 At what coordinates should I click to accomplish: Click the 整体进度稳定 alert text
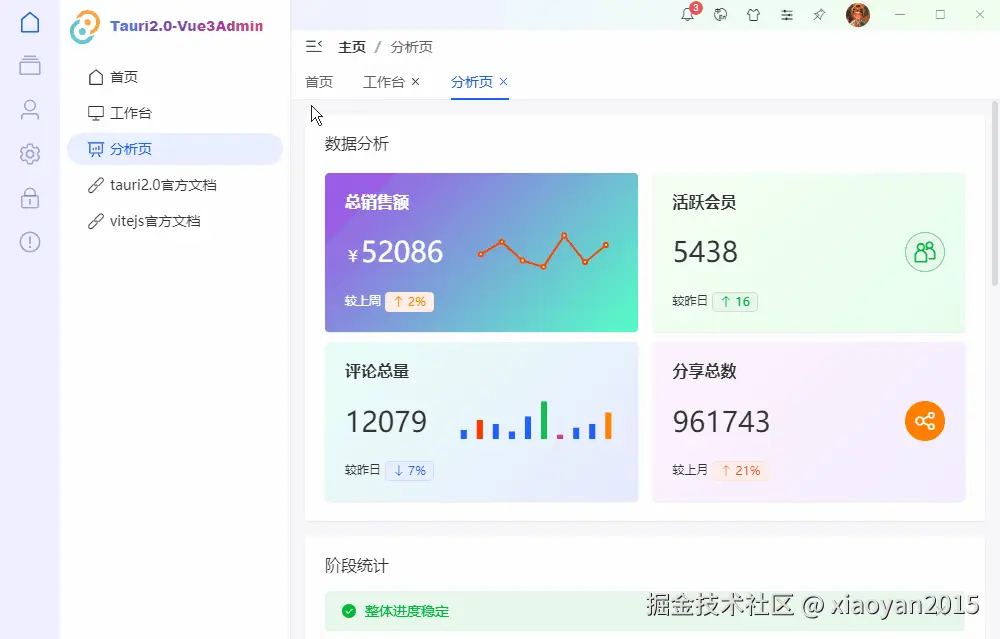click(x=407, y=612)
